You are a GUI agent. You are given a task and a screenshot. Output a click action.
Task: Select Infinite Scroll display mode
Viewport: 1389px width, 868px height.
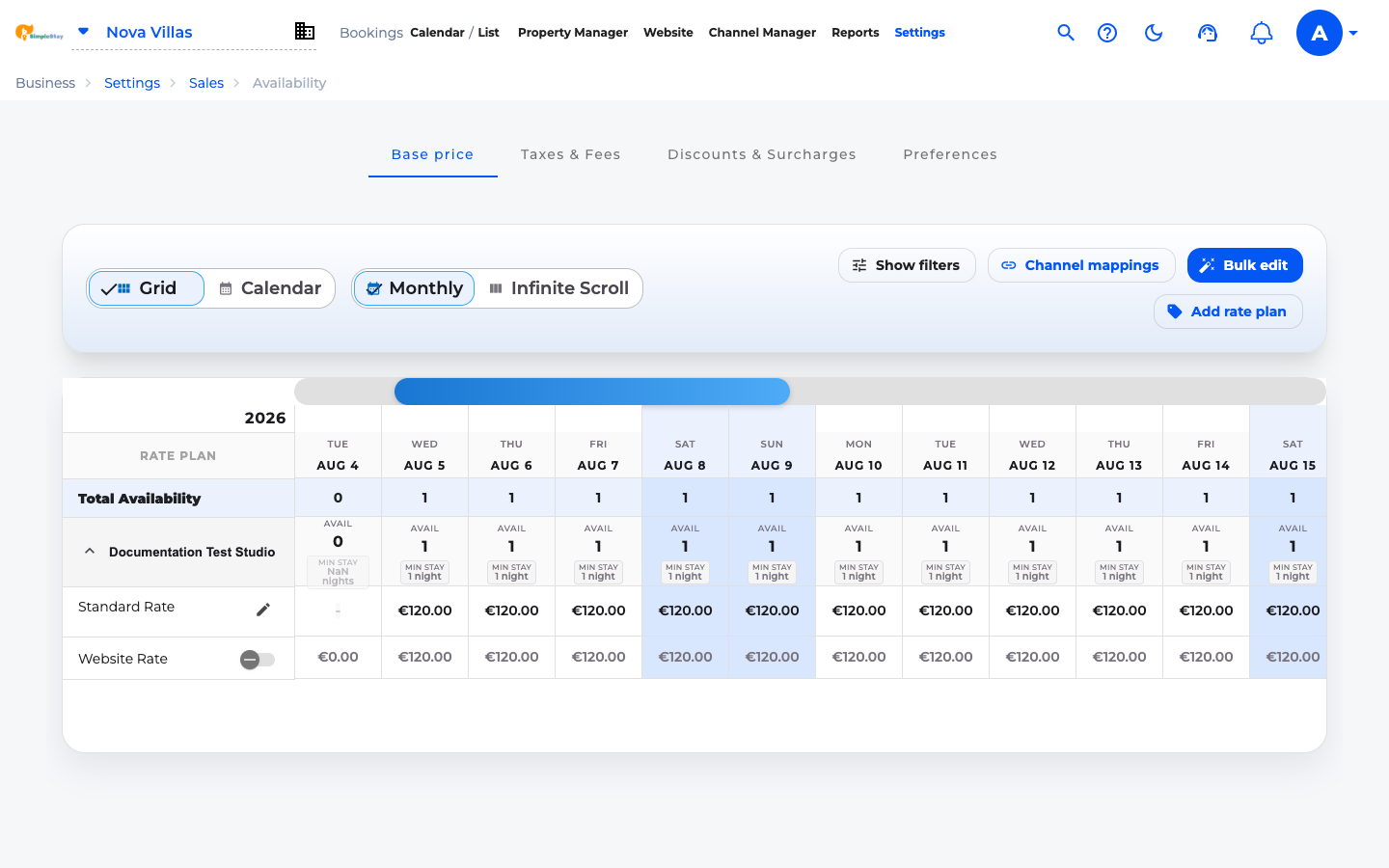coord(559,288)
